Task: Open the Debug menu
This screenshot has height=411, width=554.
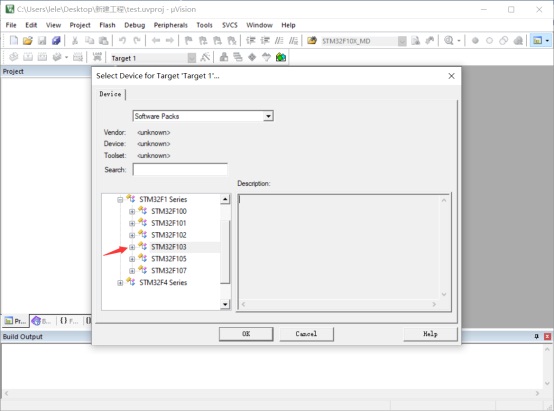Action: pyautogui.click(x=135, y=25)
